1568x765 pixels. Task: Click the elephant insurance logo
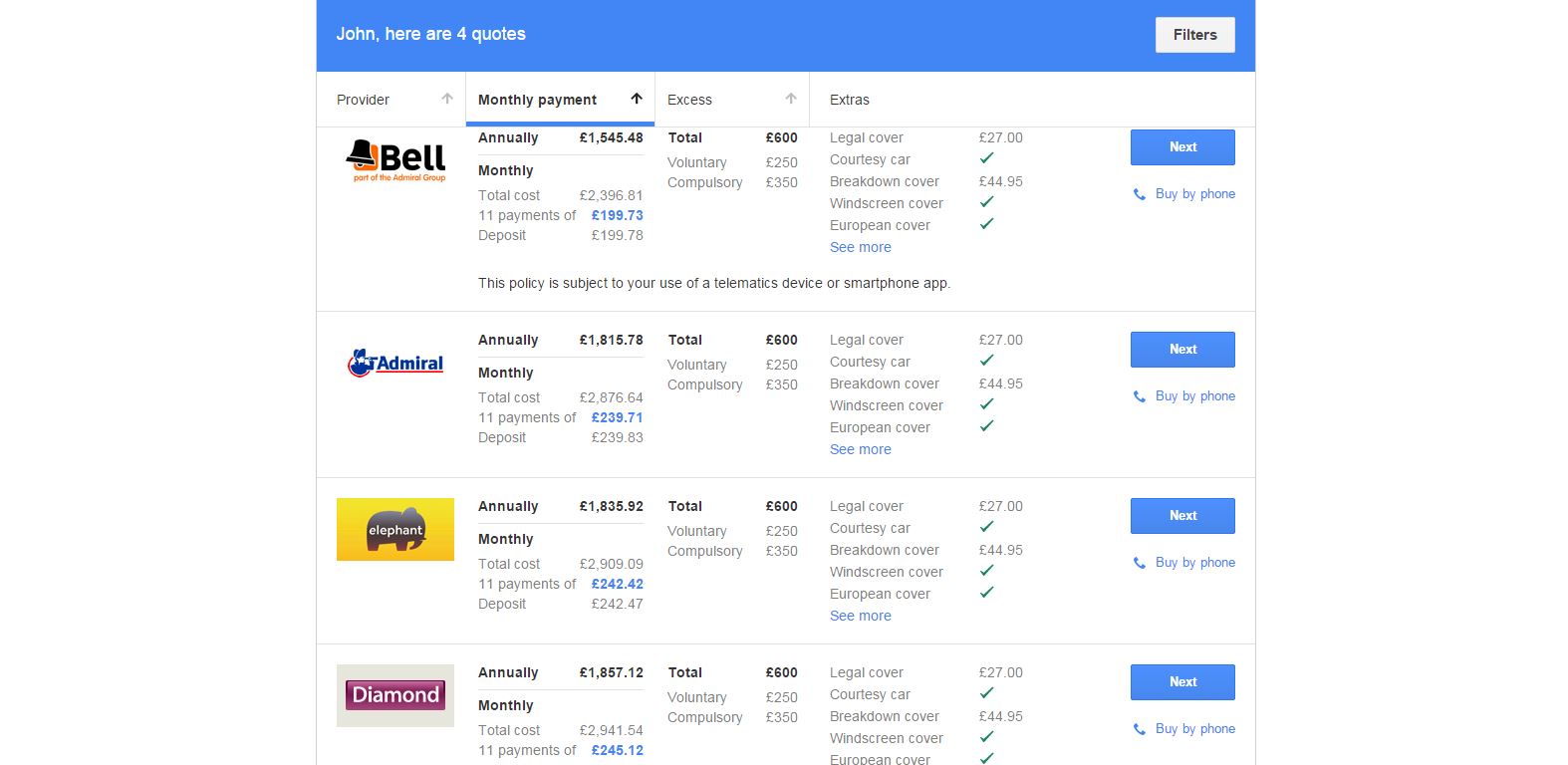click(395, 529)
